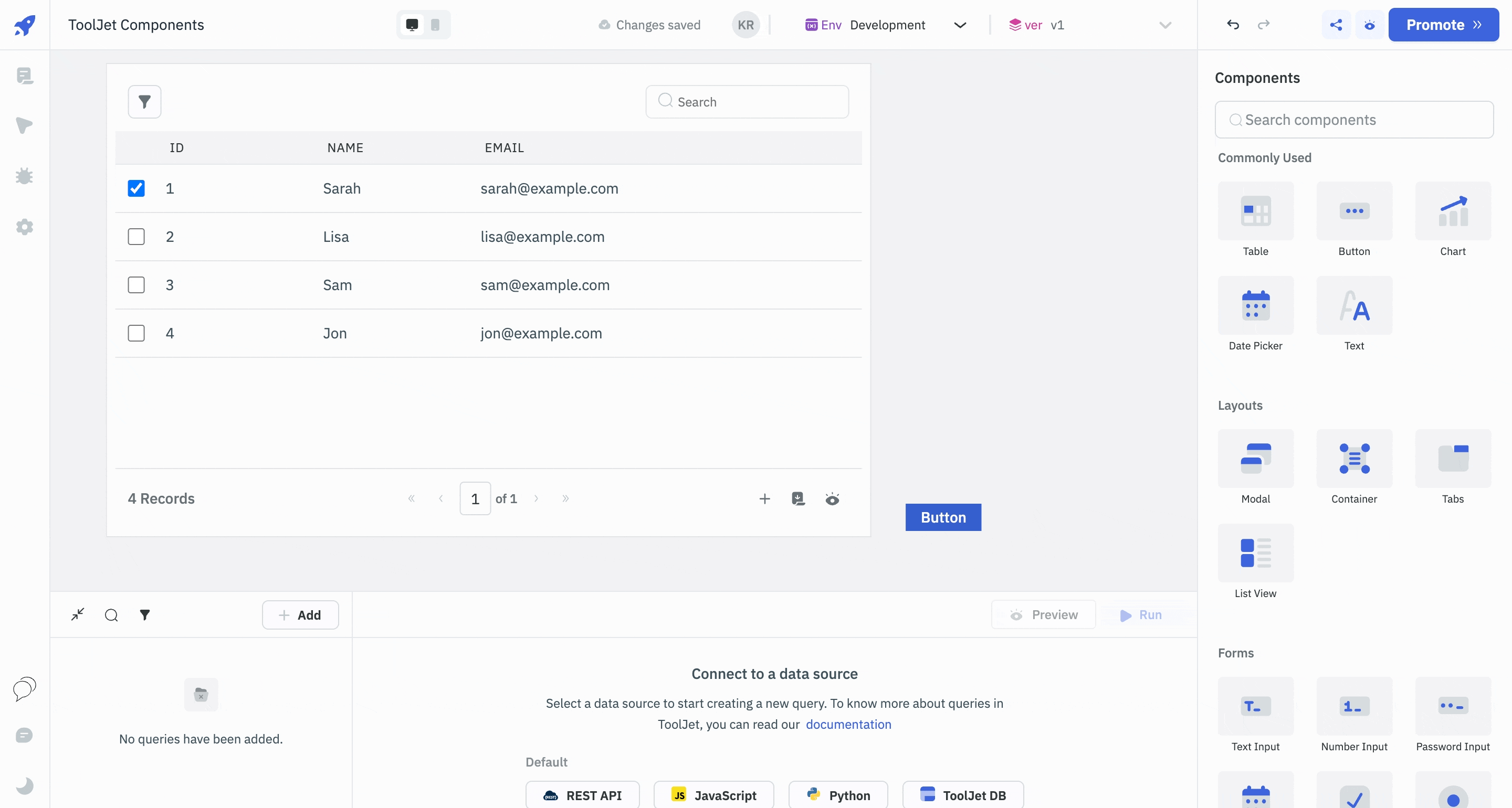Click the share app icon

pos(1336,25)
